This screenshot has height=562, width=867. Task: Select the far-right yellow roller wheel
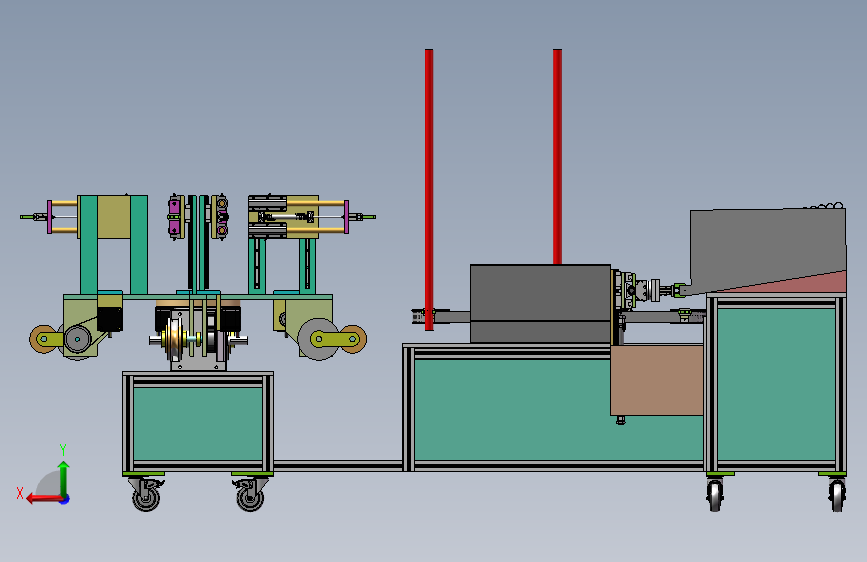click(352, 339)
